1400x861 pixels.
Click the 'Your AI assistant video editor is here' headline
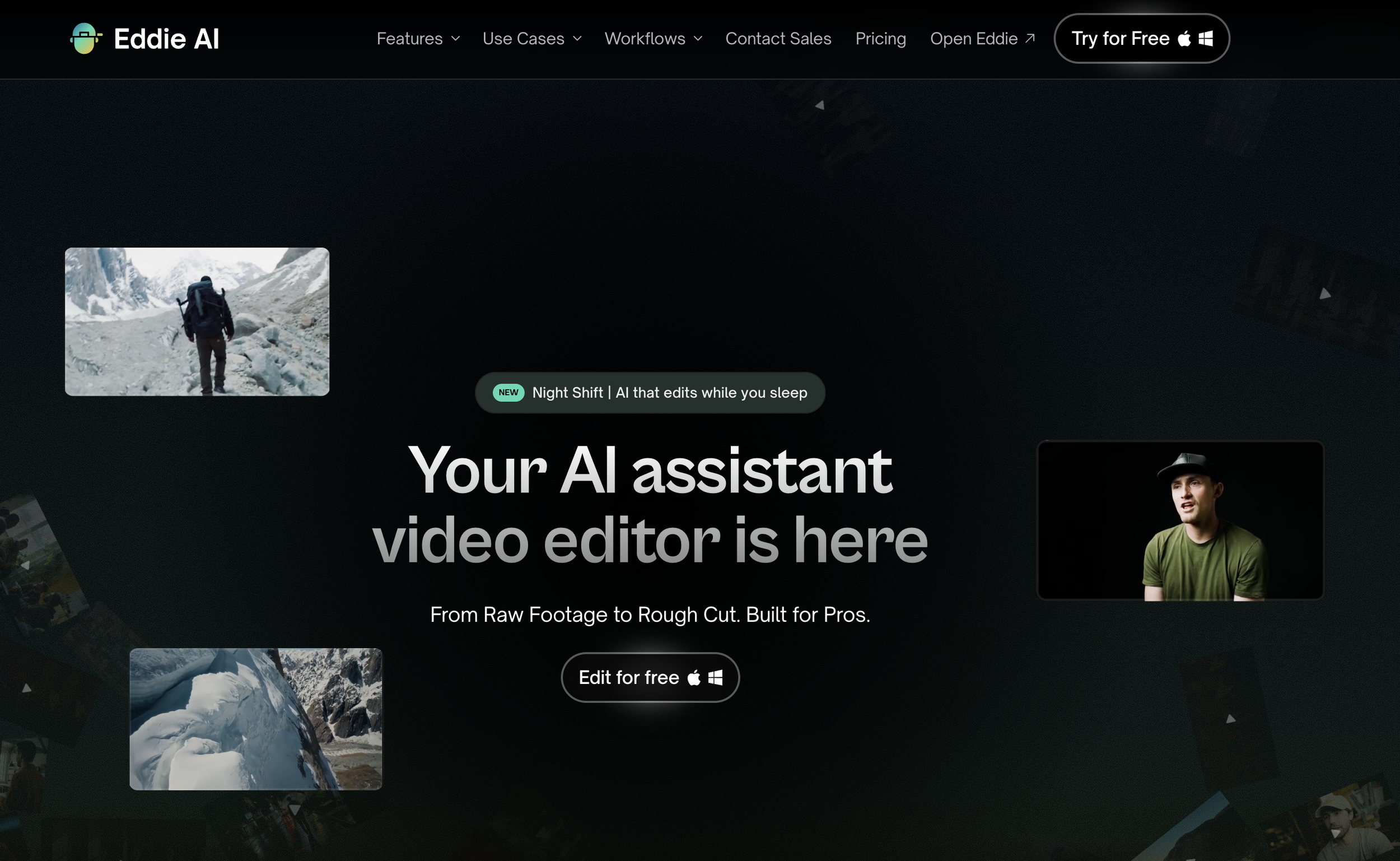tap(650, 505)
